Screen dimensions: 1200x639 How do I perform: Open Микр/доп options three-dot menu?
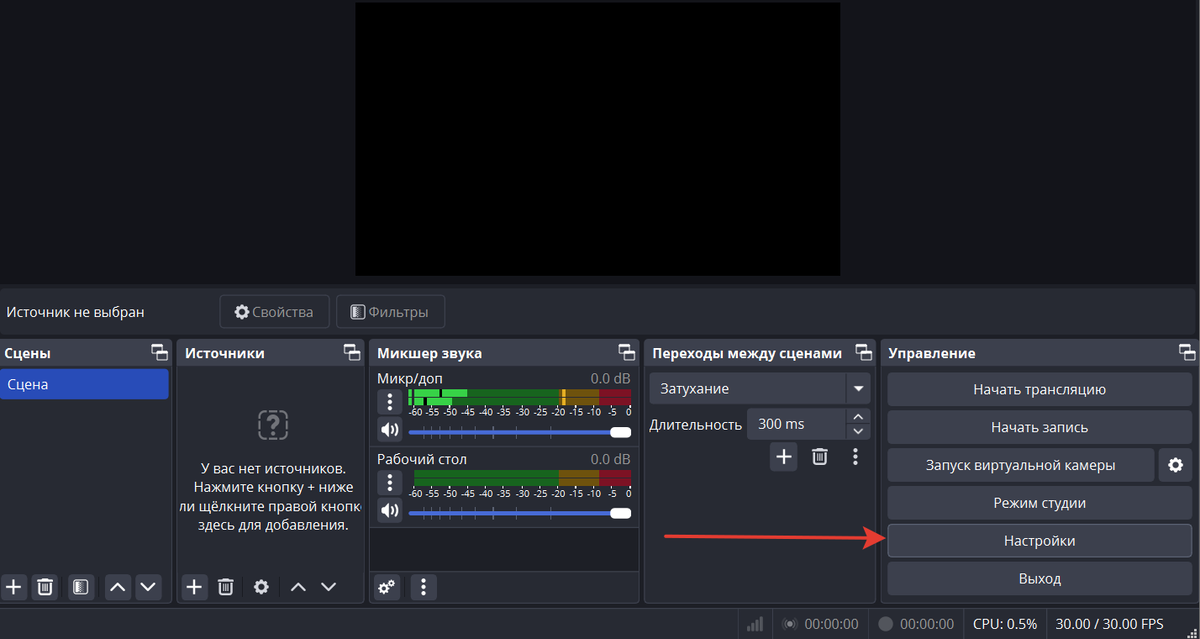[x=389, y=402]
